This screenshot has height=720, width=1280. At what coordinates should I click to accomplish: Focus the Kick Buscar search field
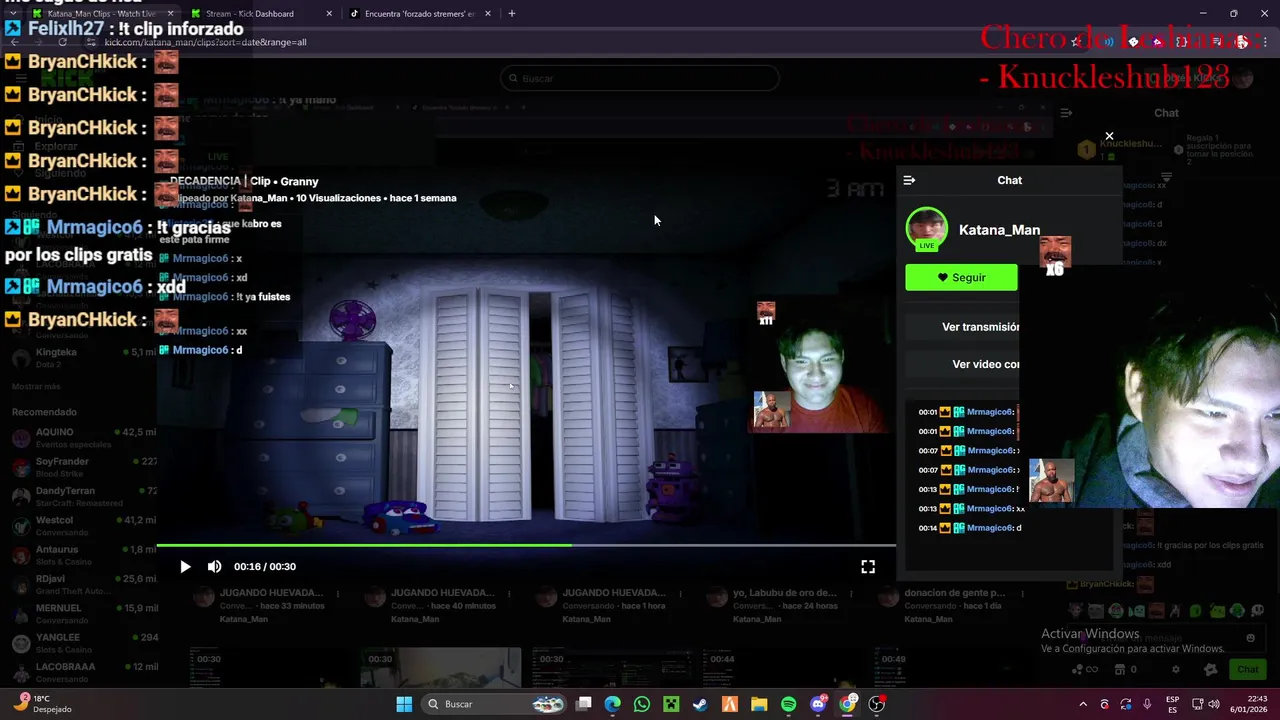coord(640,78)
